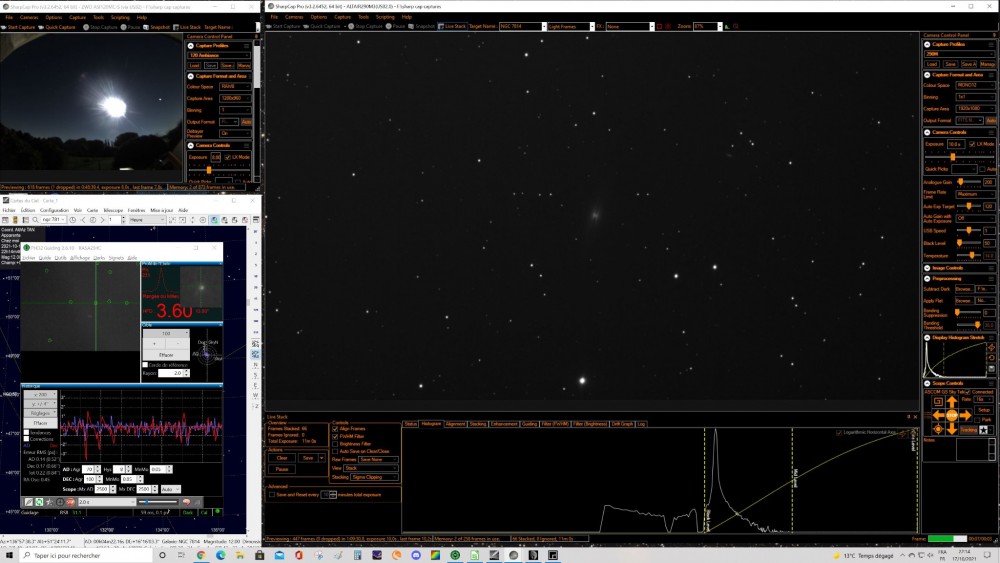Open Chrome from the taskbar
The image size is (1000, 563).
click(x=200, y=555)
